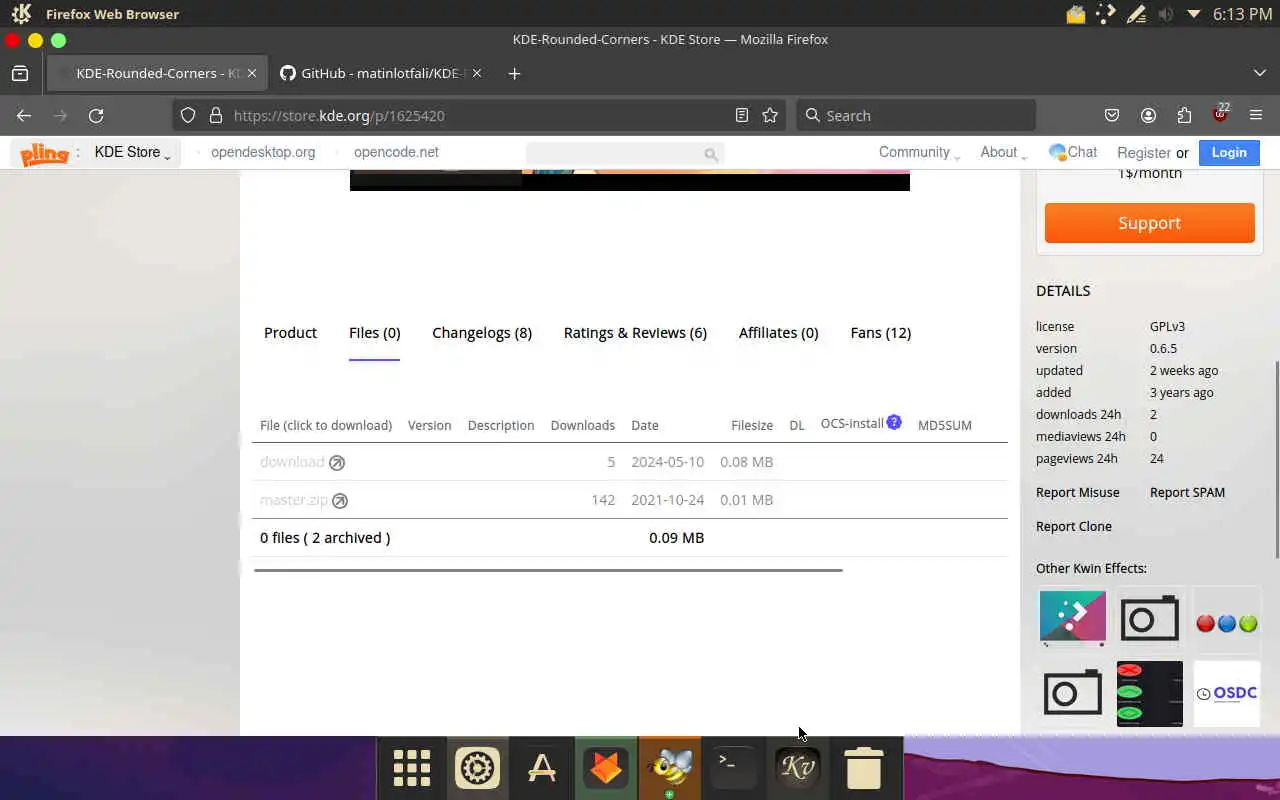Open the Kvantum app in dock
This screenshot has height=800, width=1280.
[x=798, y=768]
